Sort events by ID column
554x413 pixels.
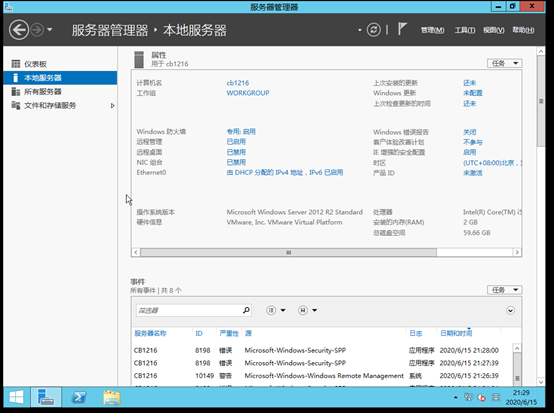199,333
